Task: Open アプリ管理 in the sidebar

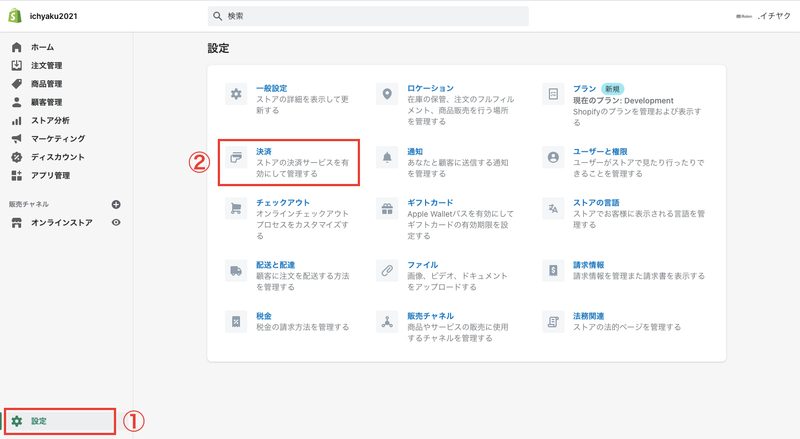Action: click(51, 176)
